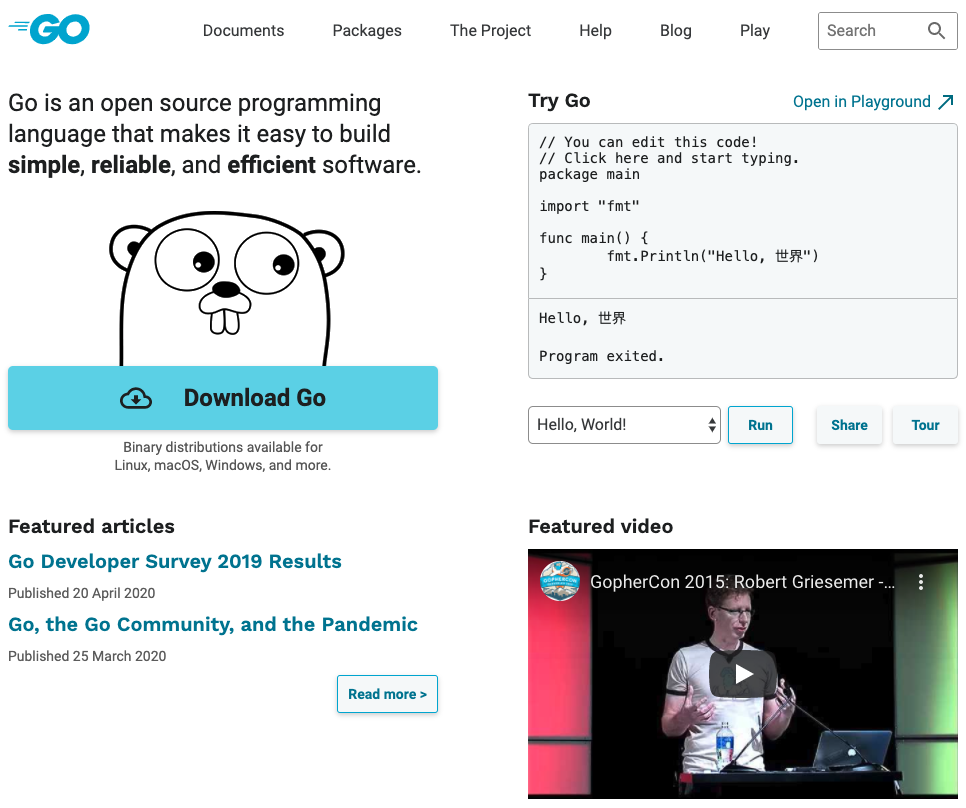Open the Documents menu
The width and height of the screenshot is (966, 808).
tap(243, 31)
